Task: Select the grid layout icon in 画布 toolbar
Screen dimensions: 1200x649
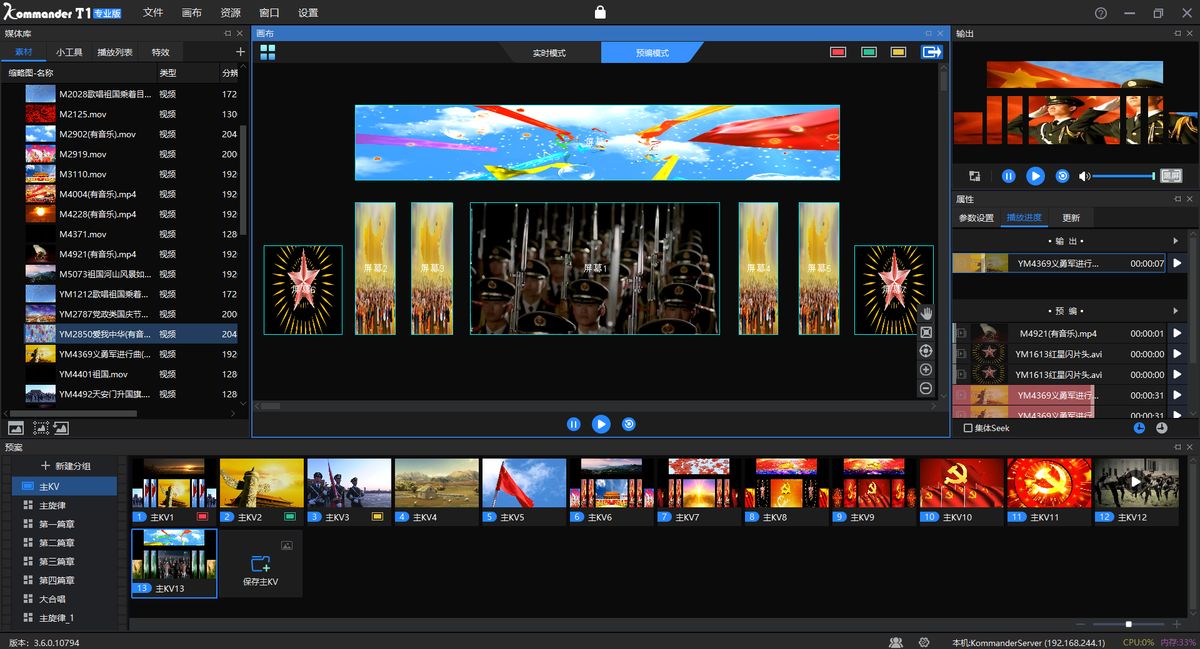Action: pyautogui.click(x=268, y=51)
